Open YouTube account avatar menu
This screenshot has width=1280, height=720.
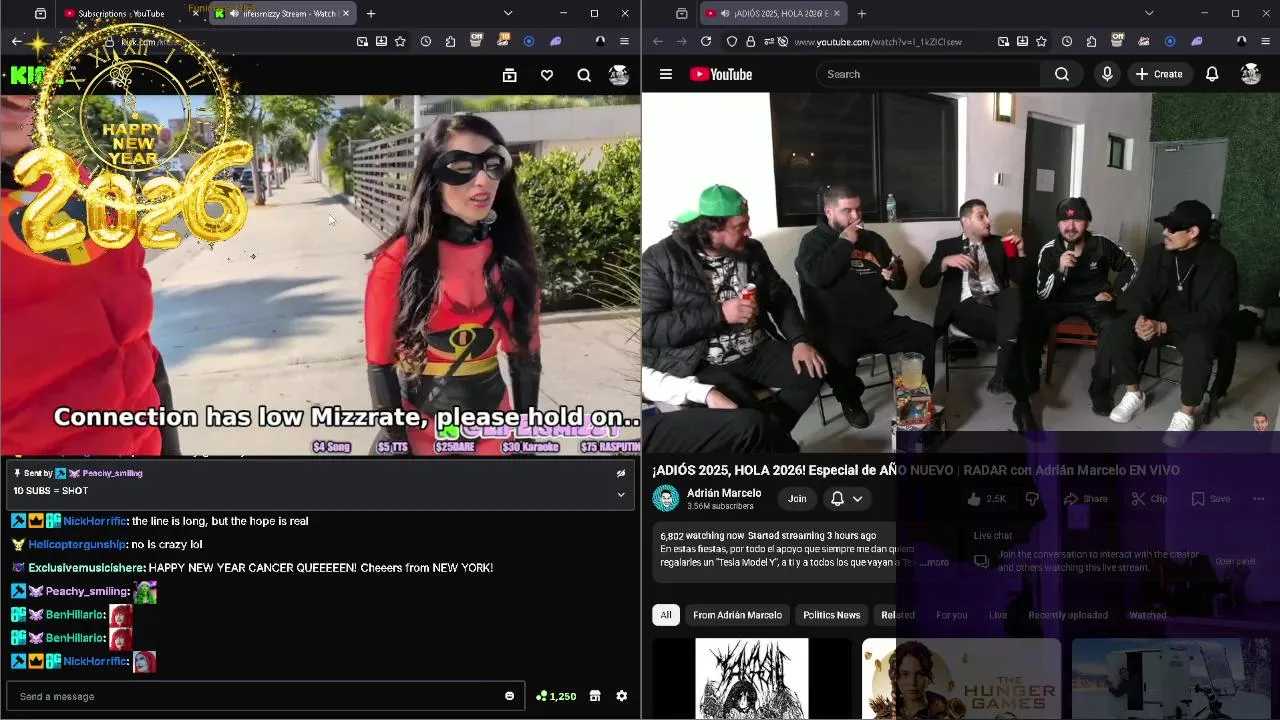[1251, 74]
